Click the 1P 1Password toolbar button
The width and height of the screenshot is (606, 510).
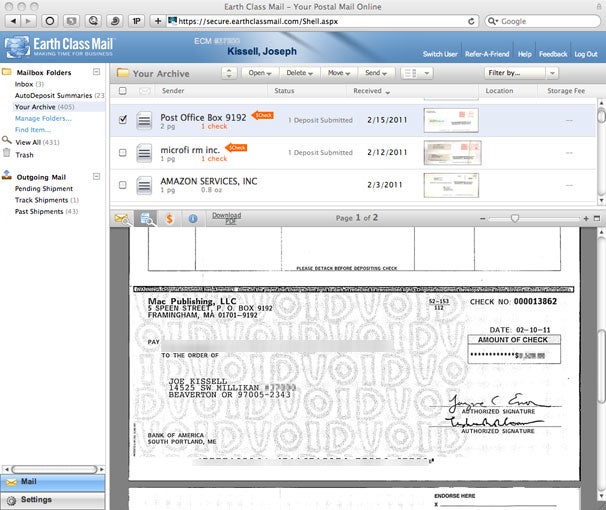point(136,21)
